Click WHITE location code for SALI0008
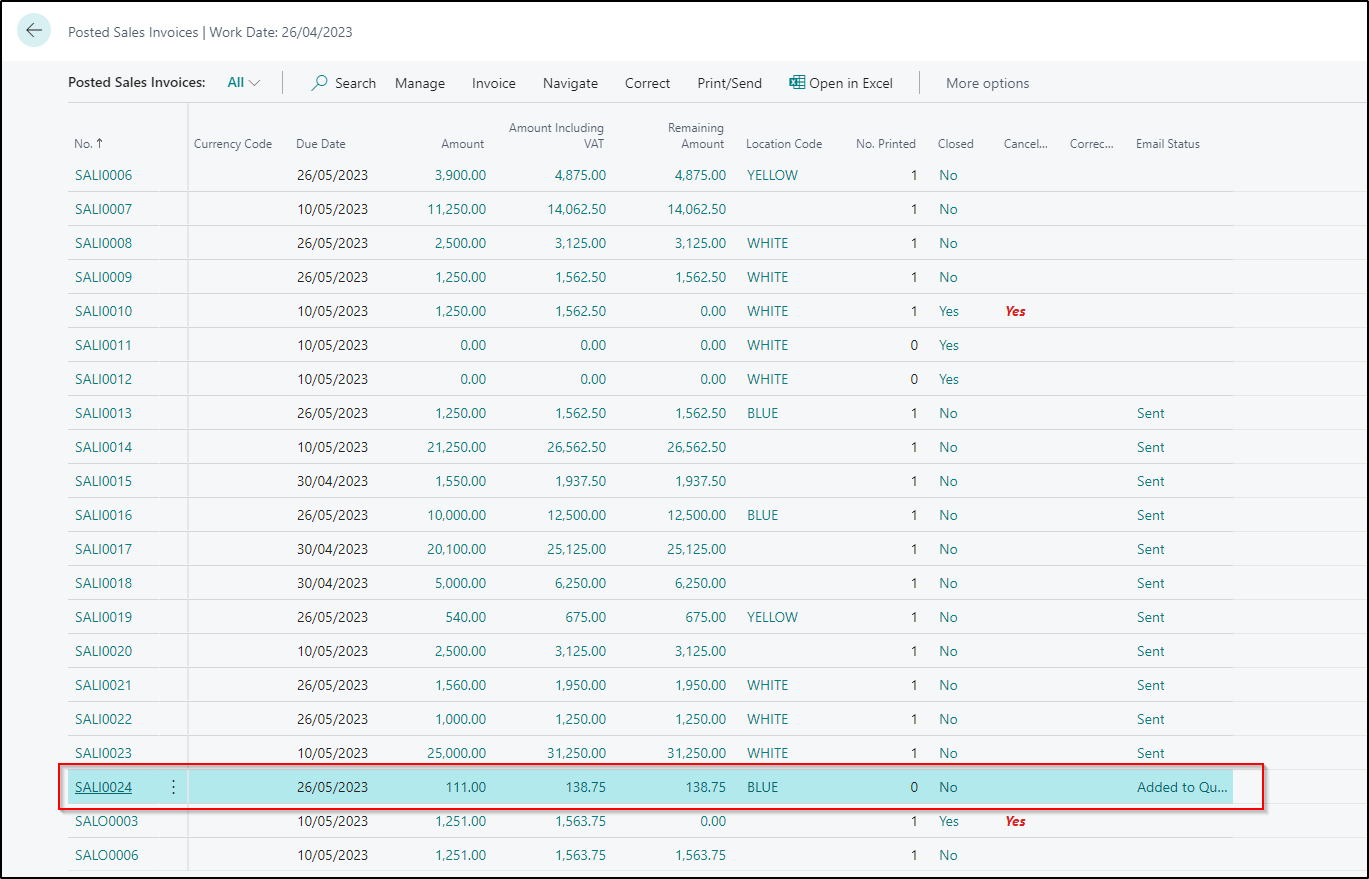 pyautogui.click(x=767, y=243)
